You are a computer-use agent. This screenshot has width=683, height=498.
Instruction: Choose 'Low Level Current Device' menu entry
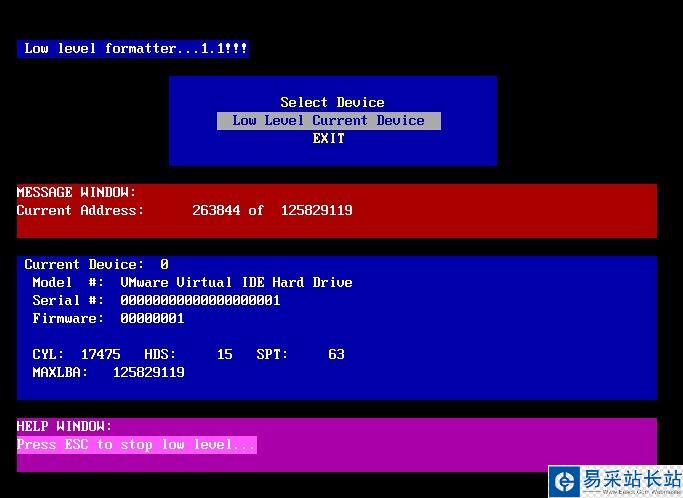coord(329,121)
